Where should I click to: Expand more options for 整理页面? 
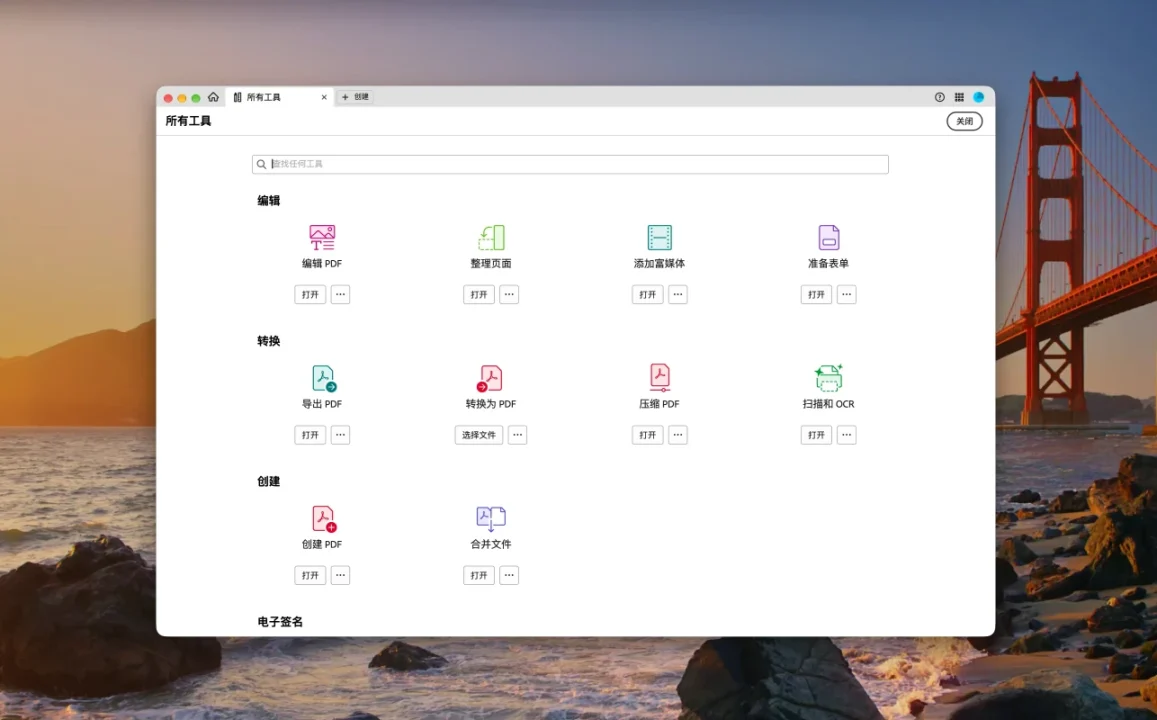[509, 294]
